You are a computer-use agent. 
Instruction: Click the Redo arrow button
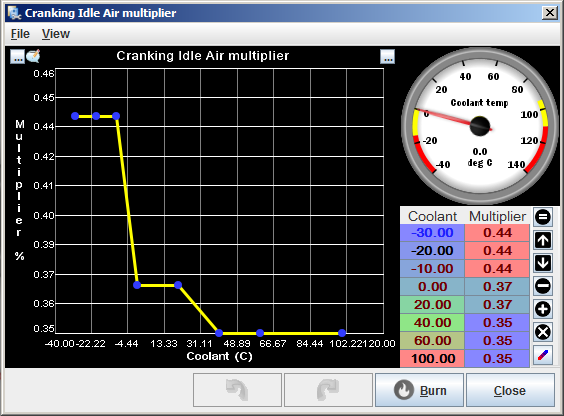coord(328,390)
